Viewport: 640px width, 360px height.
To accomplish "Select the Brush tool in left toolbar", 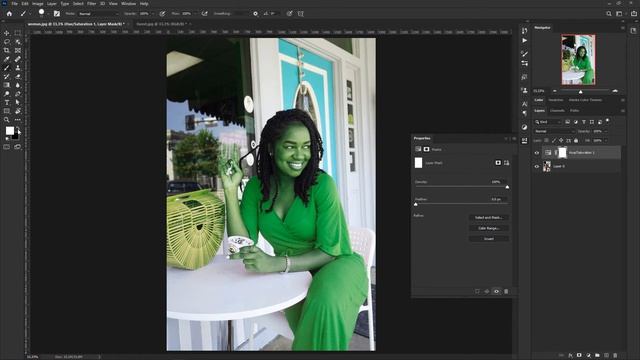I will point(7,68).
